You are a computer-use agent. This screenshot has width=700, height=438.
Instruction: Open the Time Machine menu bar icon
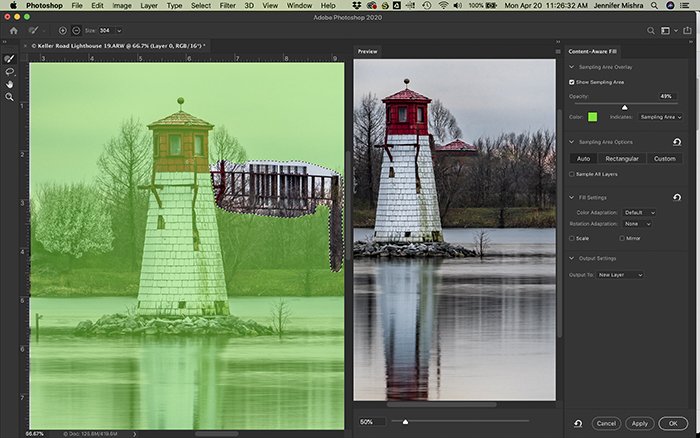427,5
